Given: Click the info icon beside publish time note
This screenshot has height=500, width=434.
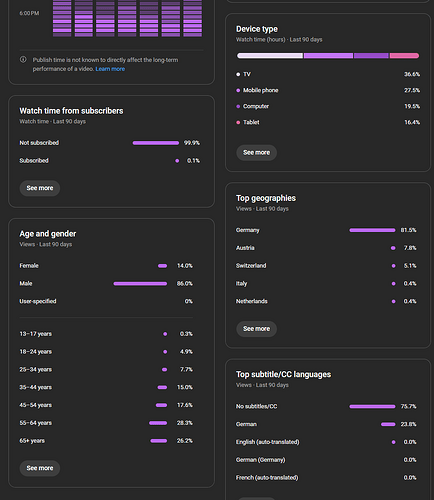Looking at the screenshot, I should (x=23, y=60).
